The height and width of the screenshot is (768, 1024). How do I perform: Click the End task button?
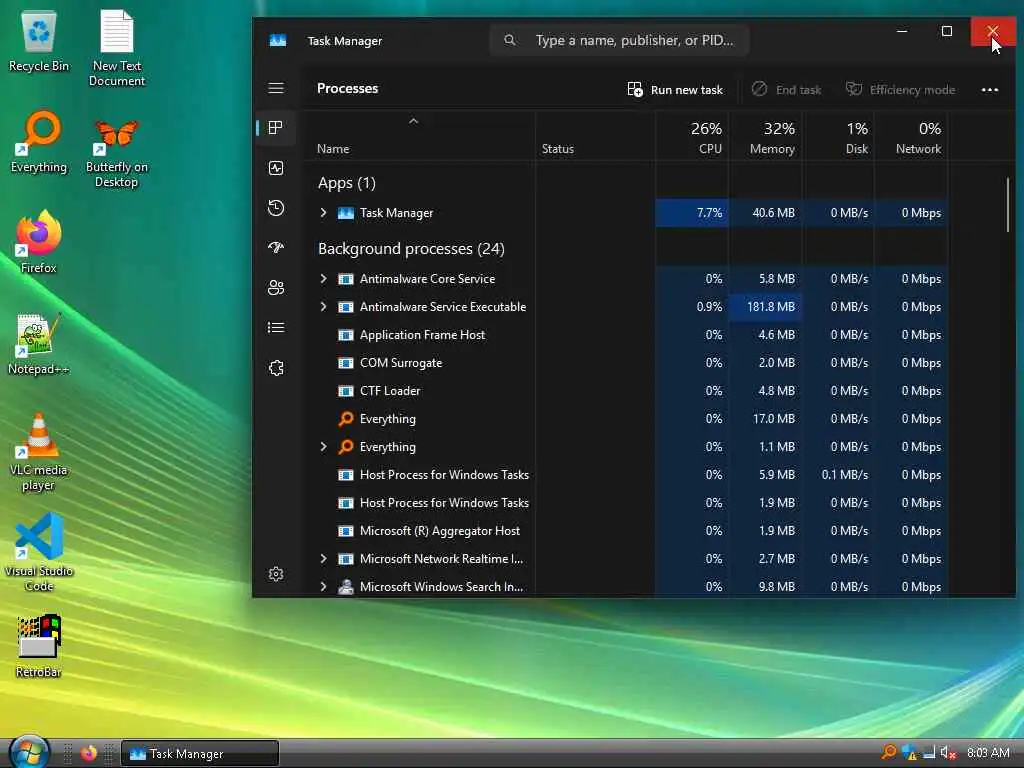click(786, 89)
